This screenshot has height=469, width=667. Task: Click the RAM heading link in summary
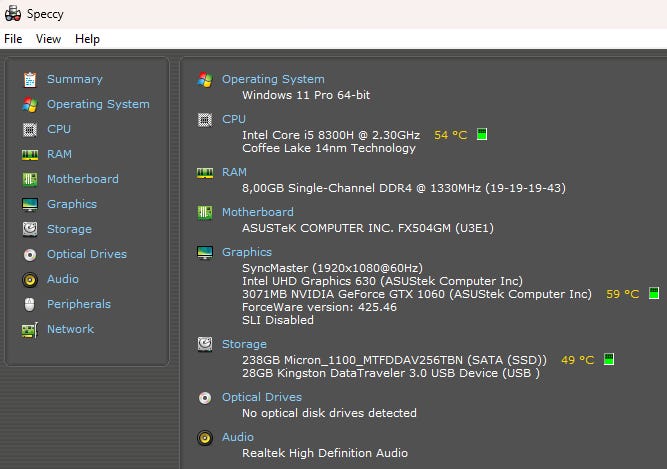[234, 172]
